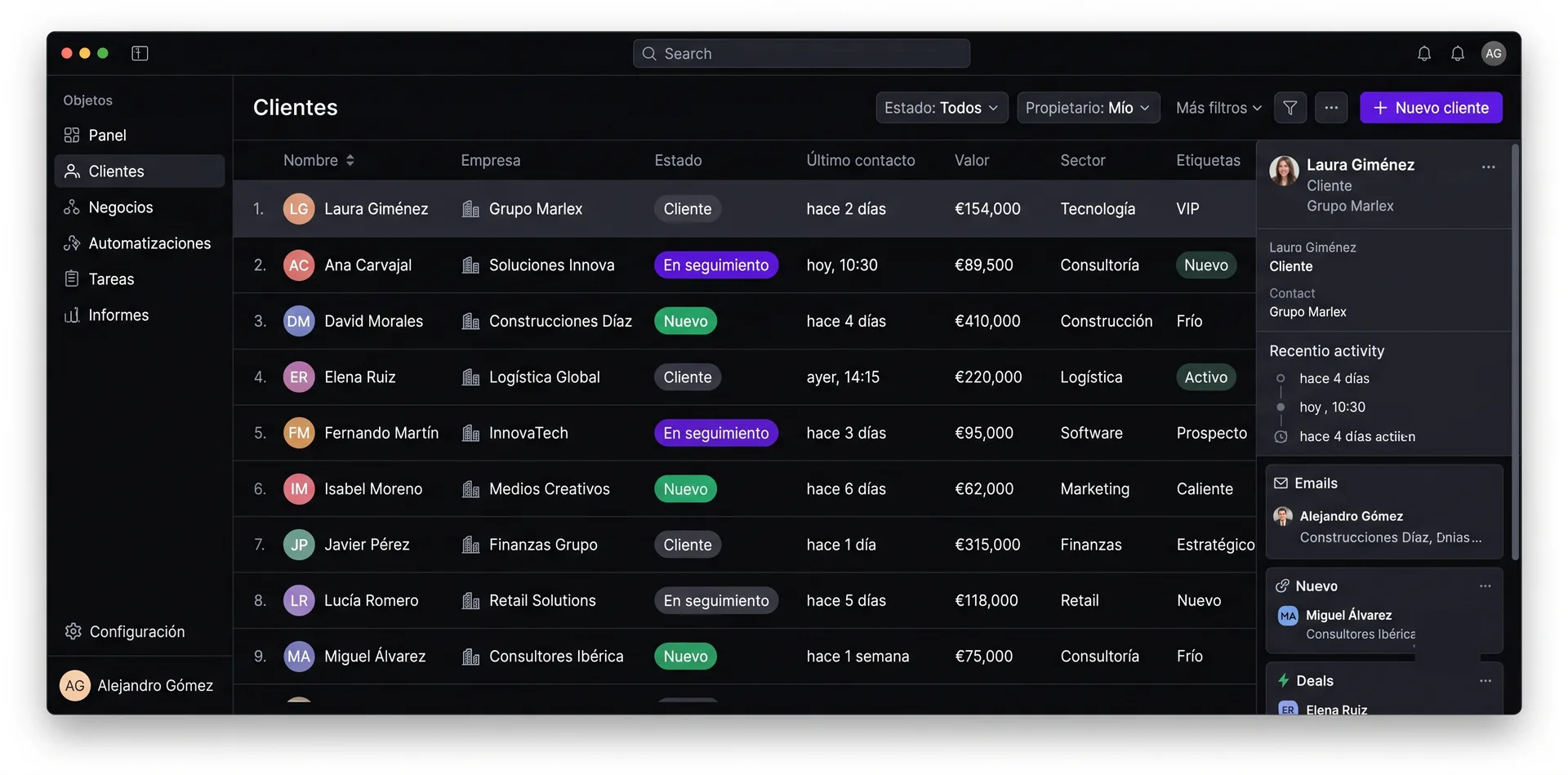Click the Informes chart icon

click(72, 314)
